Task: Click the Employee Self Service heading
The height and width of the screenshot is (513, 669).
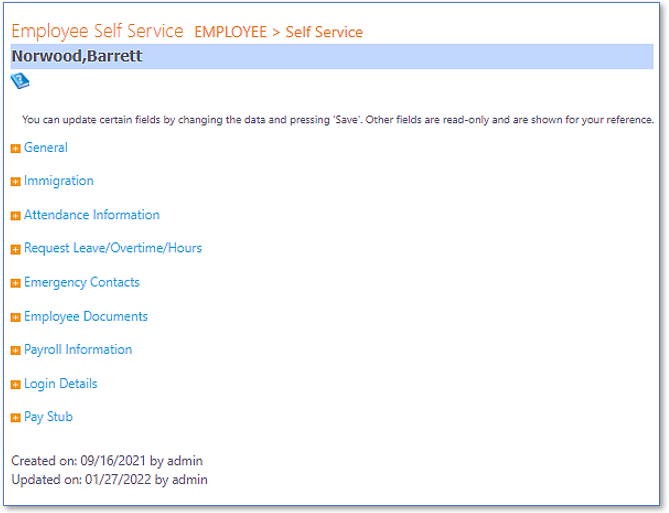Action: (x=97, y=31)
